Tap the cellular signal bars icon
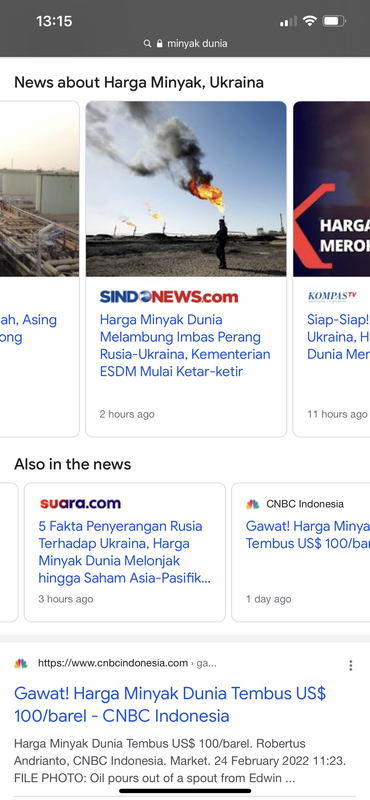Viewport: 370px width, 800px height. [x=288, y=21]
